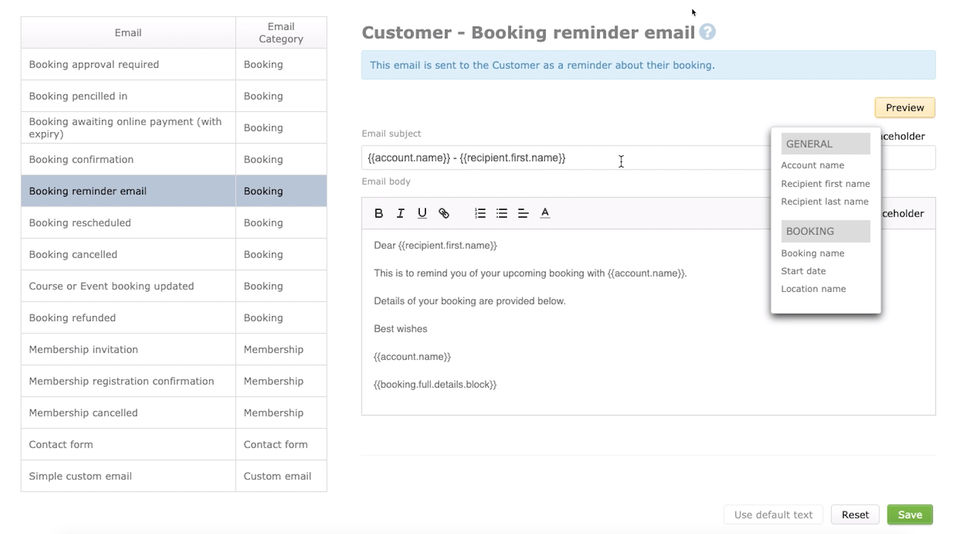The width and height of the screenshot is (960, 534).
Task: Apply italic formatting in editor toolbar
Action: pyautogui.click(x=400, y=213)
